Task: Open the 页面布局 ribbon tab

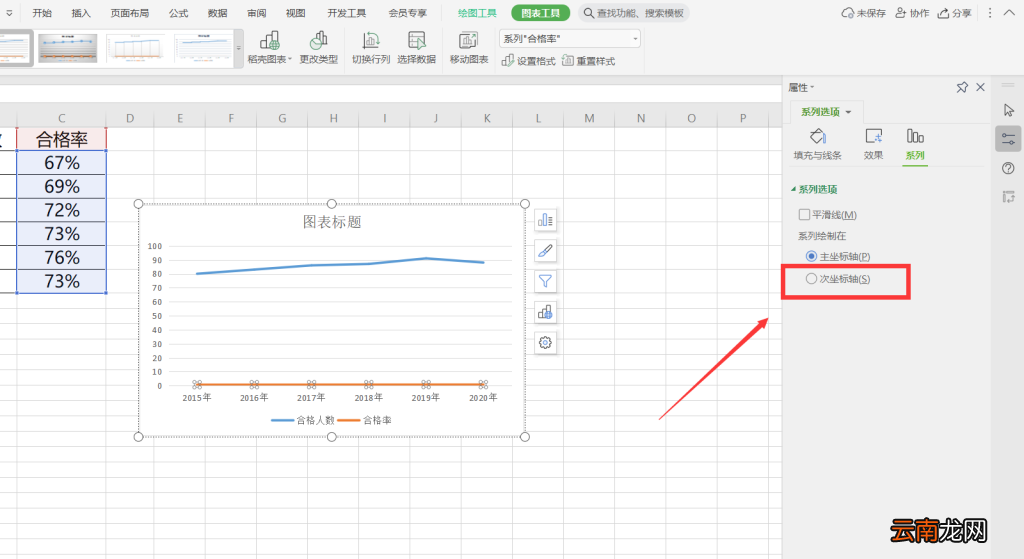Action: click(x=129, y=13)
